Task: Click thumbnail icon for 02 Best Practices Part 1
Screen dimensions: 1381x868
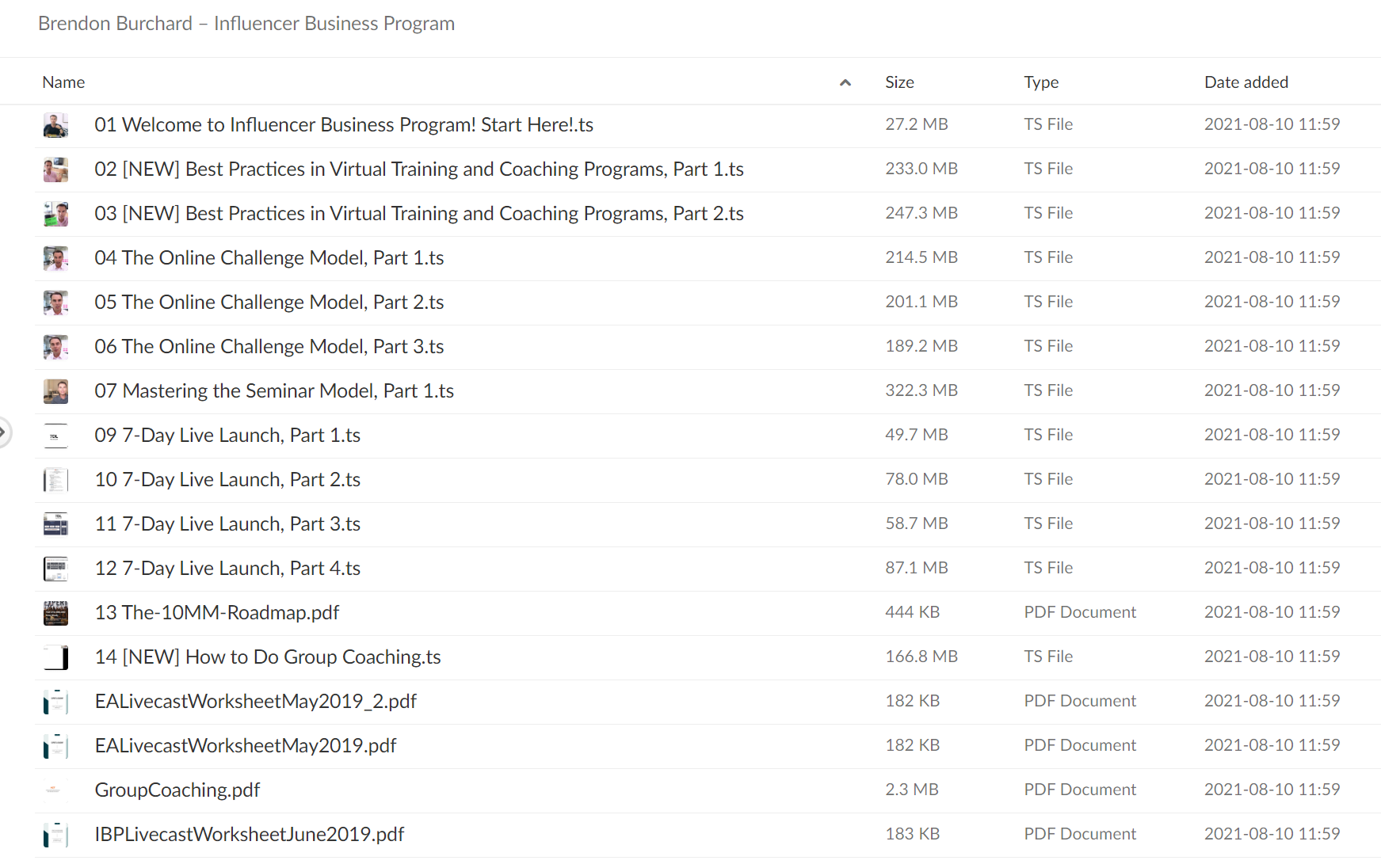Action: point(55,169)
